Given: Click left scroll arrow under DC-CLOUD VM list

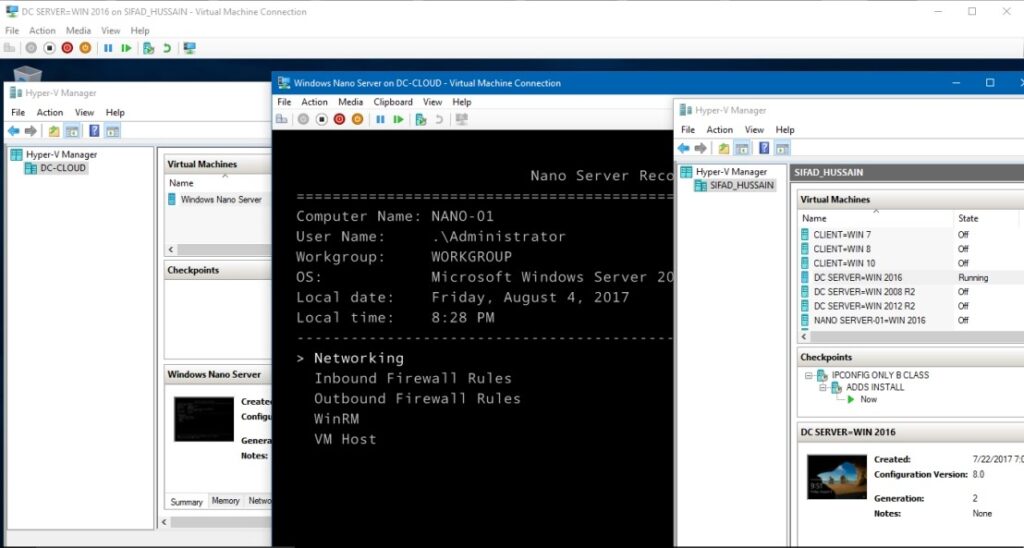Looking at the screenshot, I should click(171, 250).
